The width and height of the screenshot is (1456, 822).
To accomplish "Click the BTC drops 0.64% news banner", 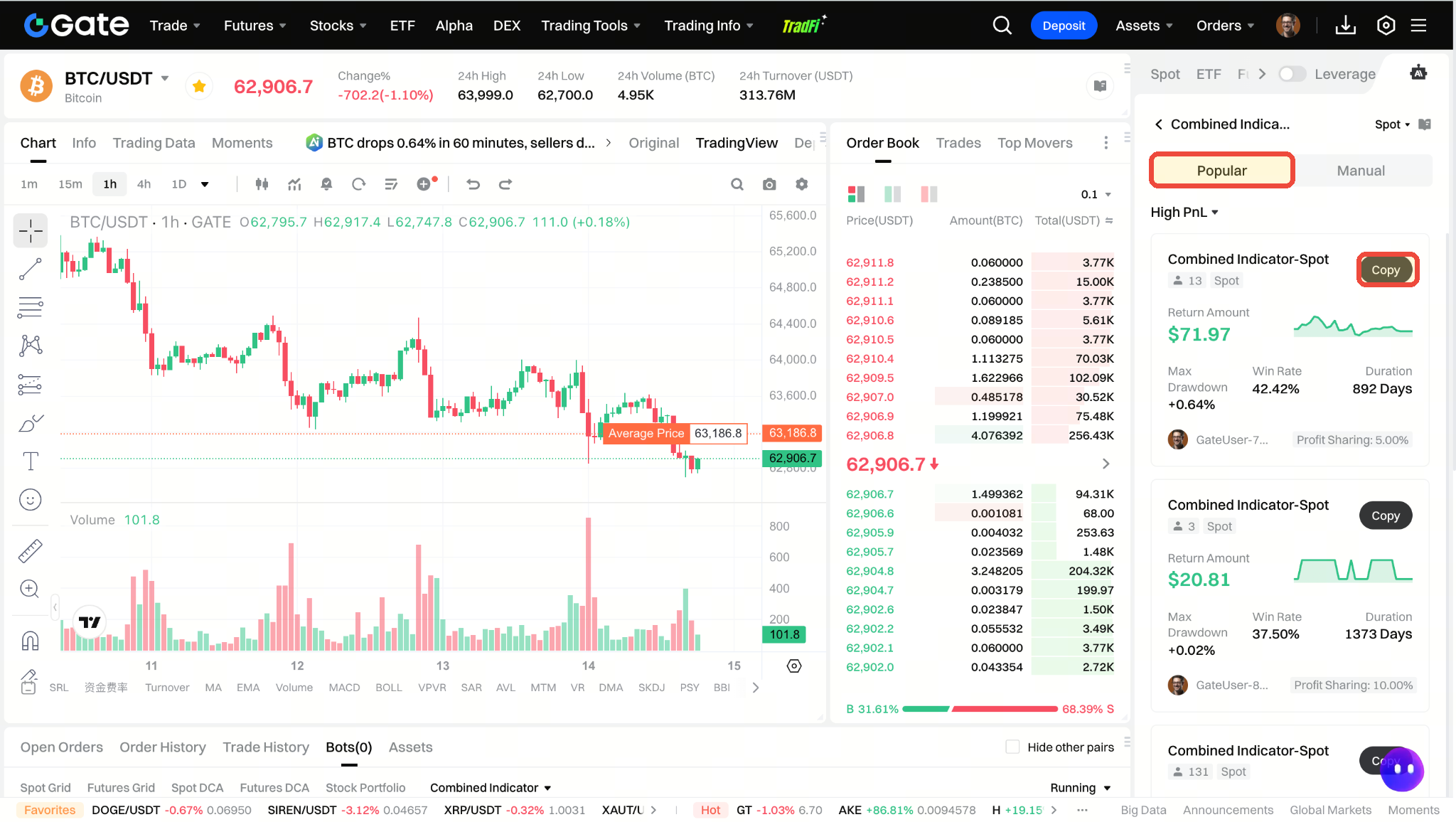I will 459,143.
